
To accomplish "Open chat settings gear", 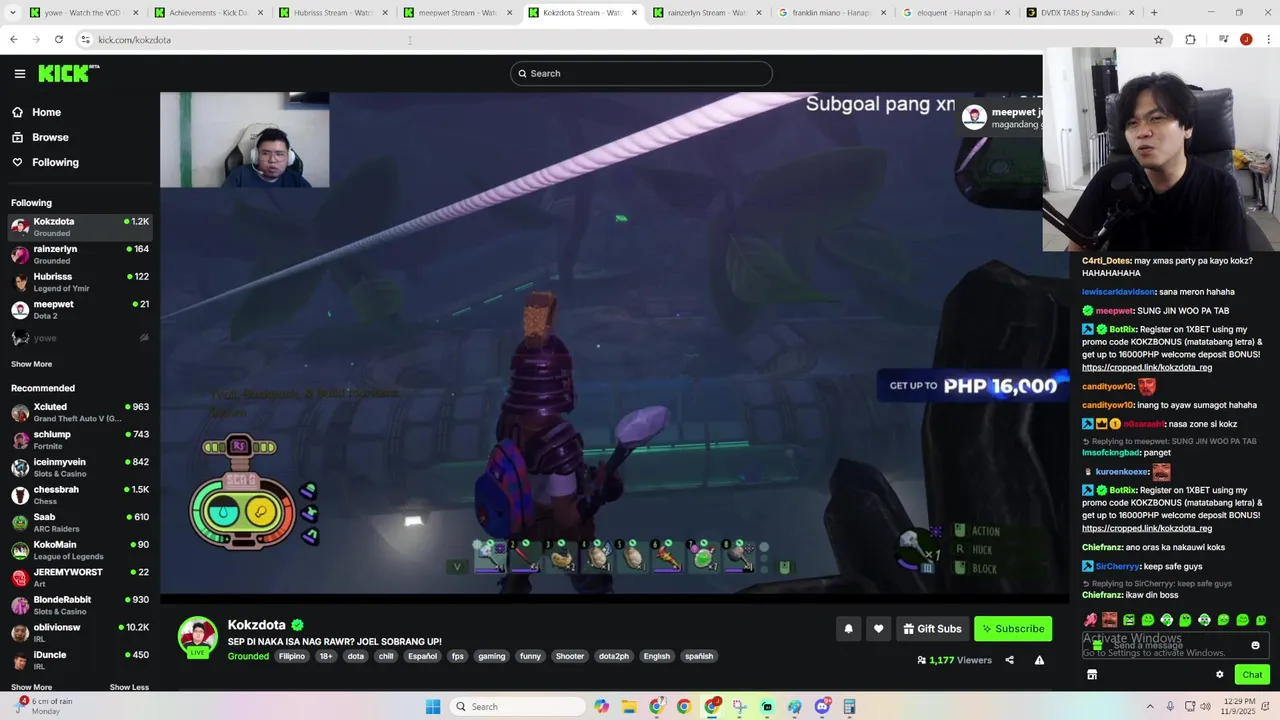I will pyautogui.click(x=1220, y=675).
